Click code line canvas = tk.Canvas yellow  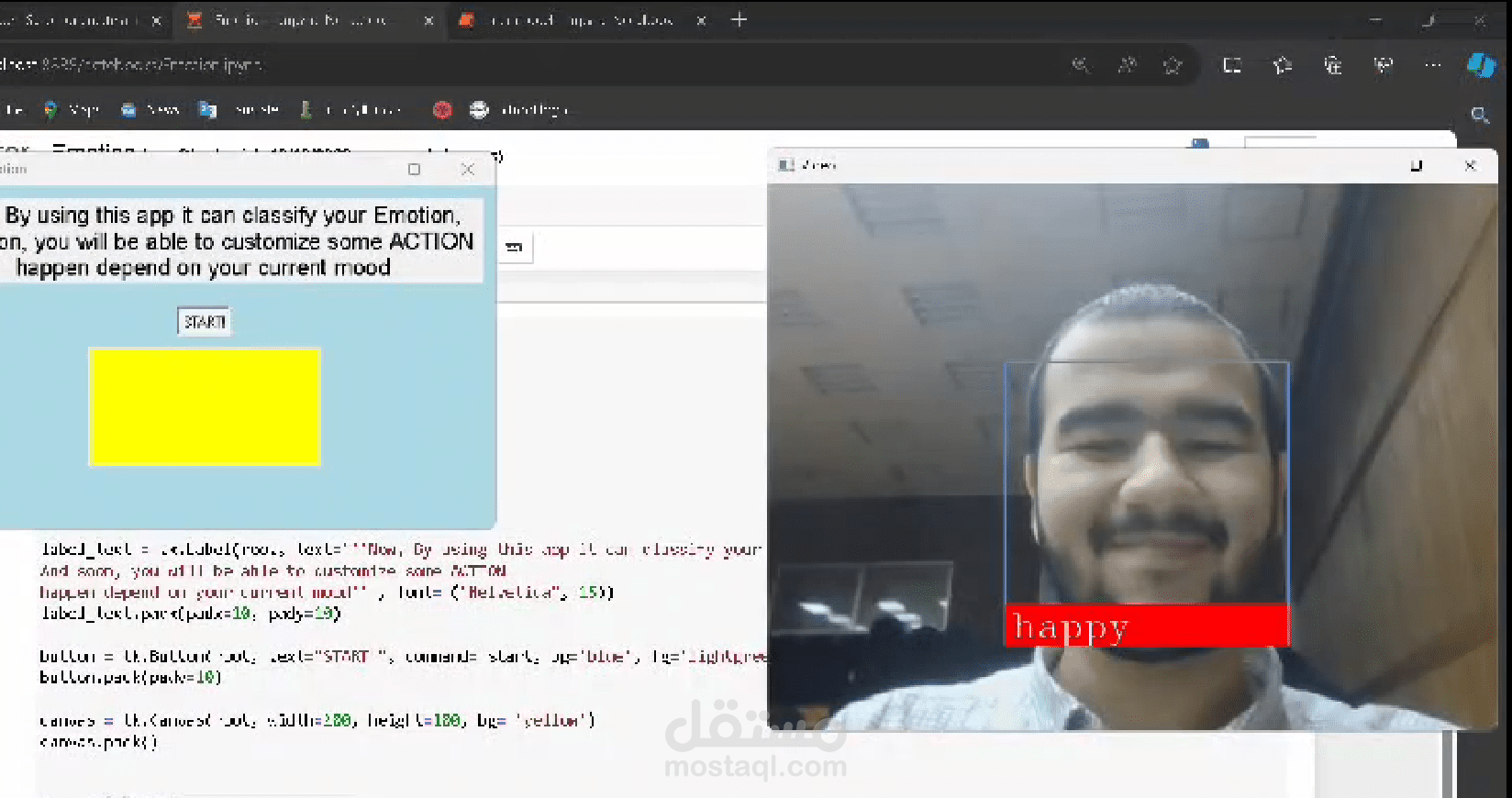[x=317, y=720]
